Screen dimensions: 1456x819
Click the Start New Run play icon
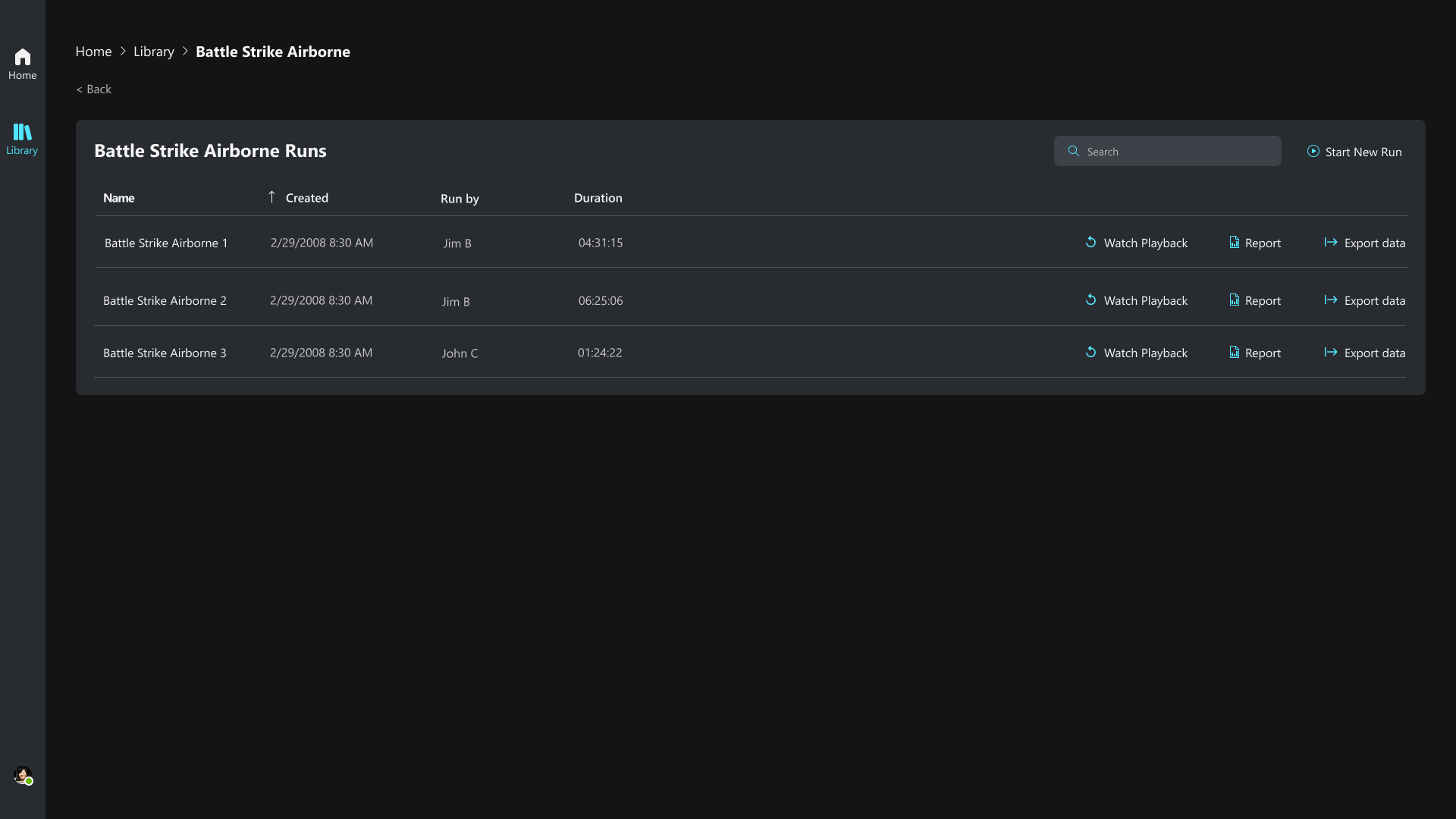click(1313, 151)
